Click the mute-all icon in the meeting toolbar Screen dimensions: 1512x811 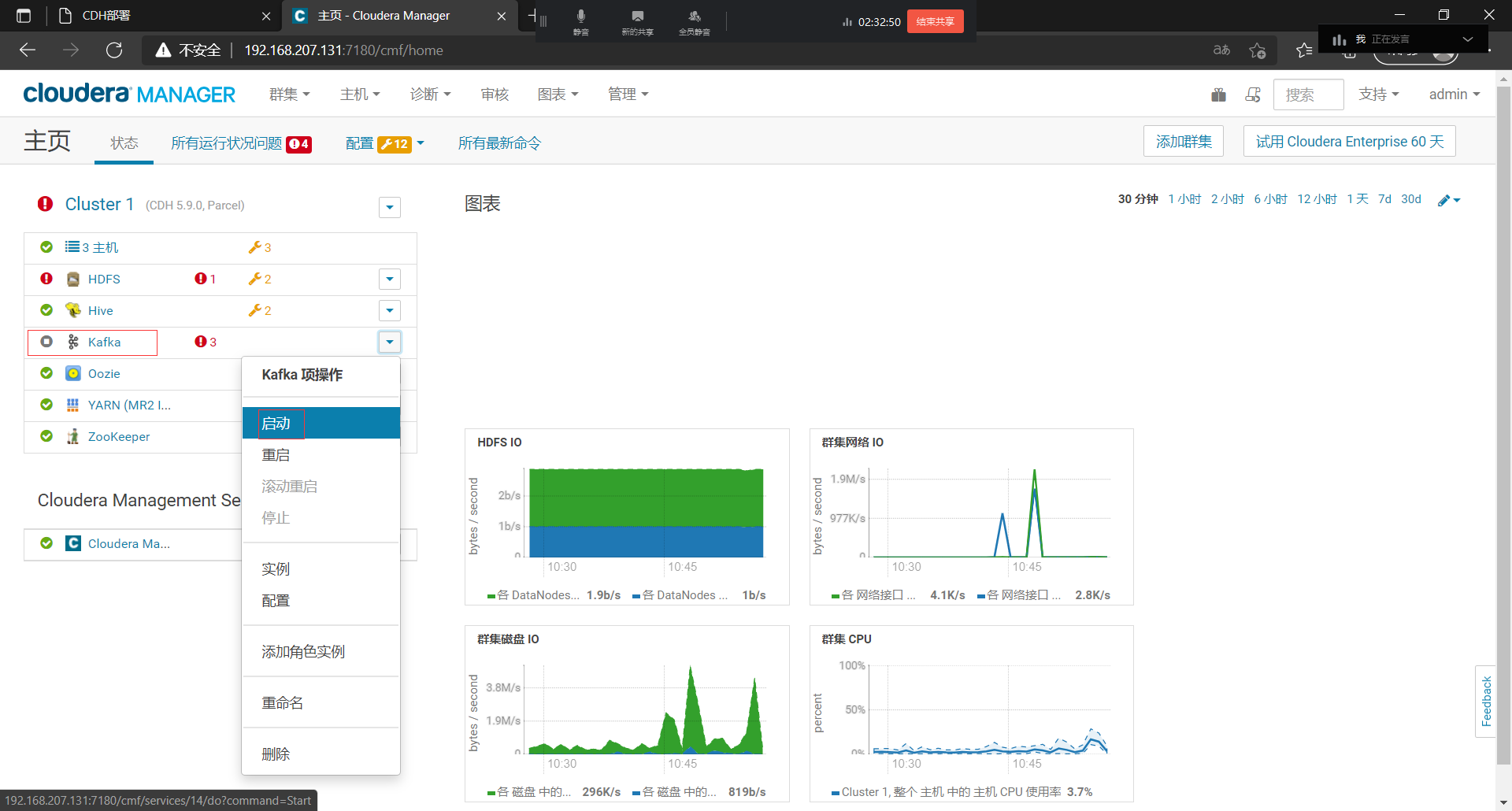click(x=694, y=21)
